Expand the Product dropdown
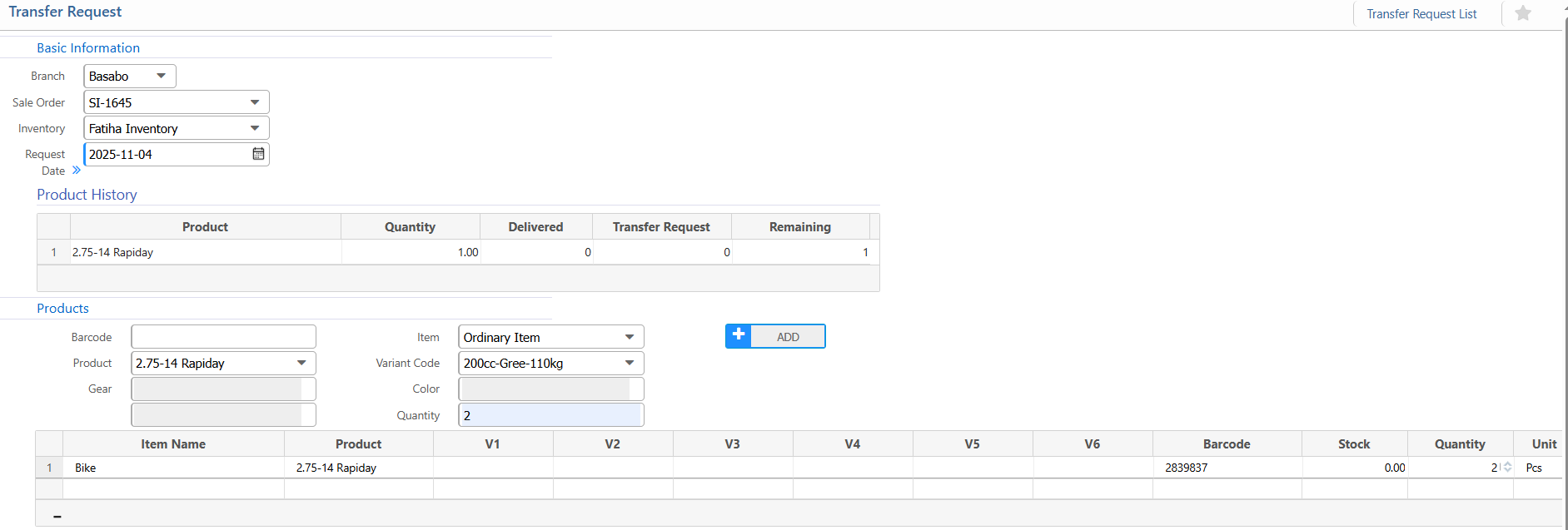 [x=301, y=363]
